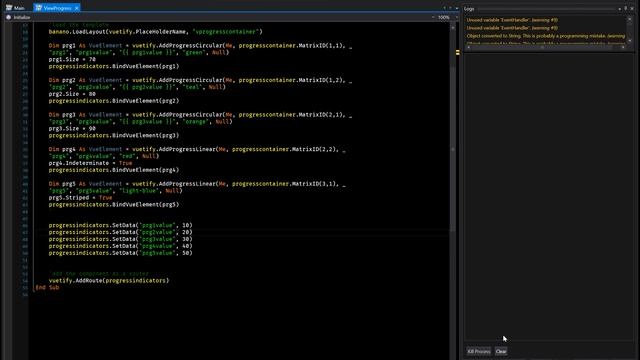Viewport: 640px width, 360px height.
Task: Click the 'End Sub' line
Action: tap(47, 287)
